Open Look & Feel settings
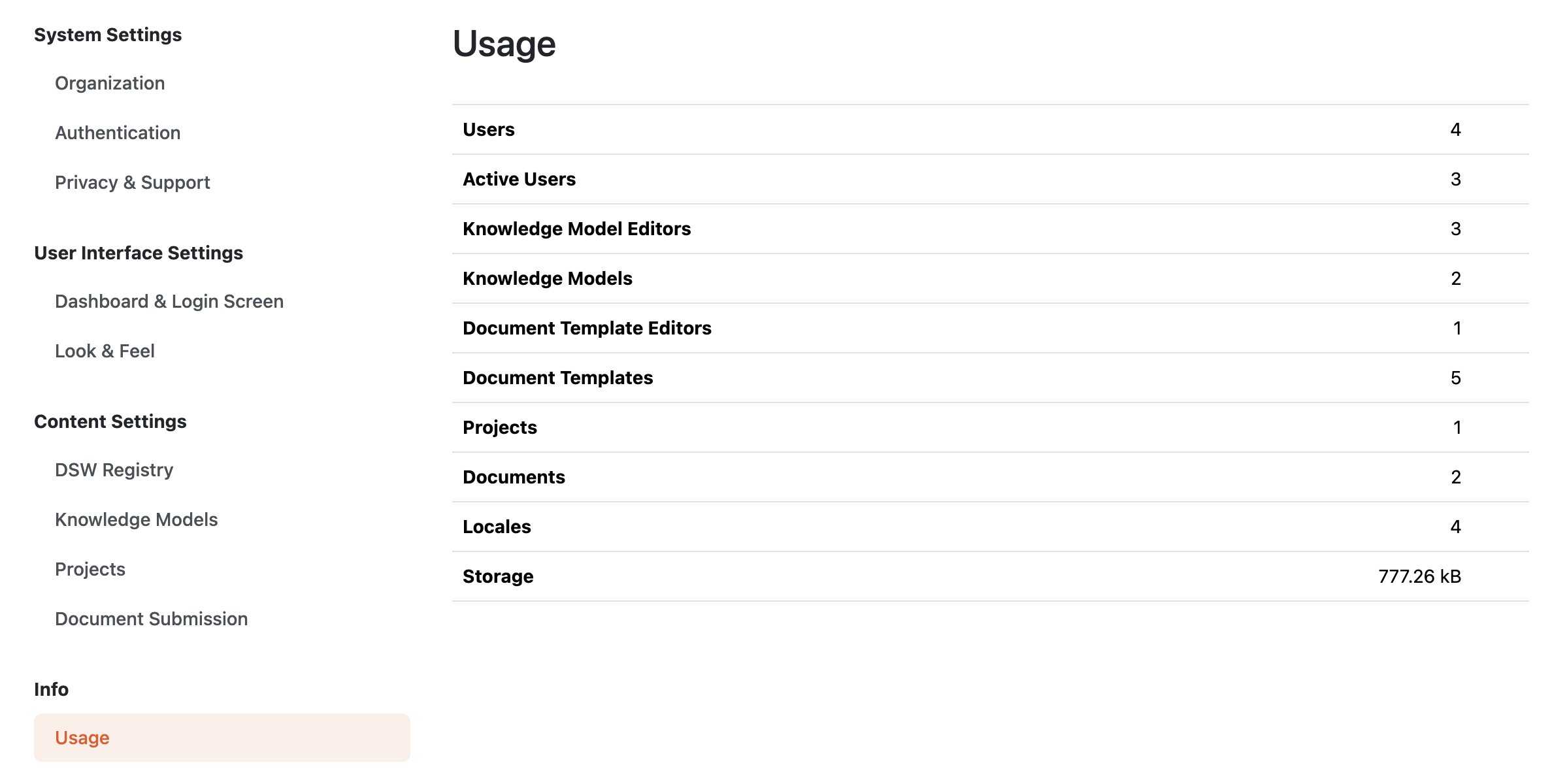 [x=105, y=351]
